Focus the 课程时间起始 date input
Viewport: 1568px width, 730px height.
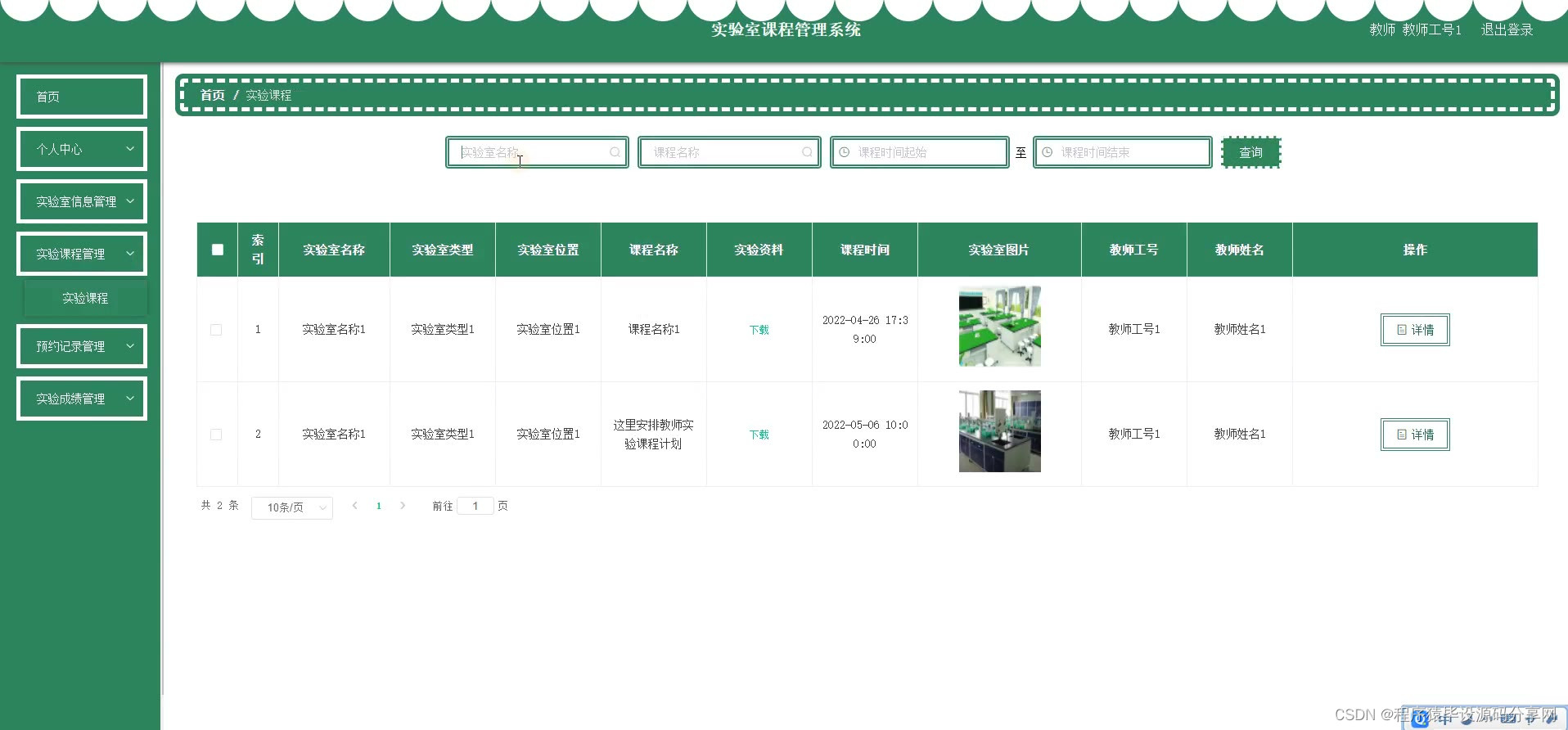[920, 152]
